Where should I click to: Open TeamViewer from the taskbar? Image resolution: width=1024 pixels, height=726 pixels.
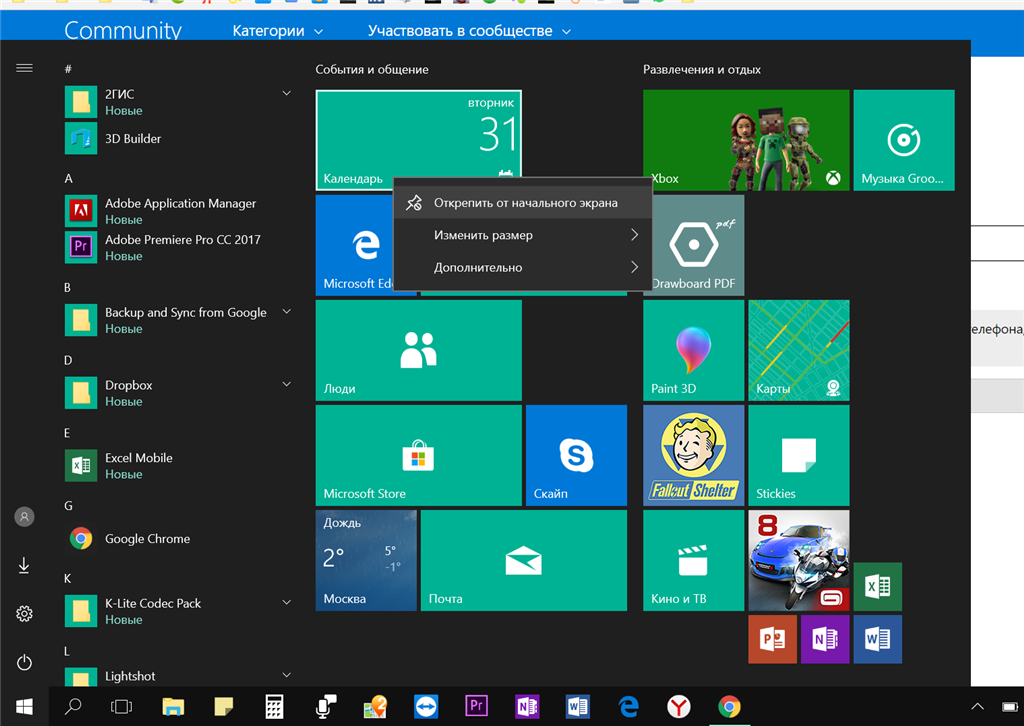point(426,706)
